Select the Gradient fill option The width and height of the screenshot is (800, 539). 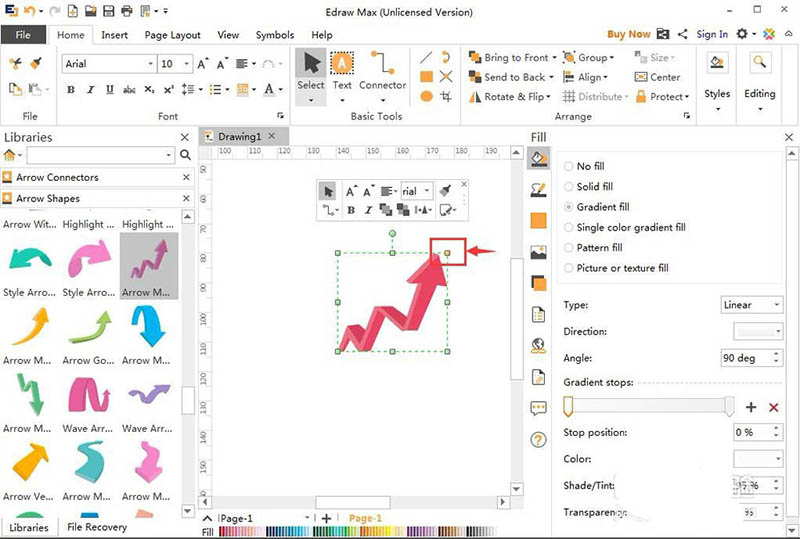coord(596,207)
